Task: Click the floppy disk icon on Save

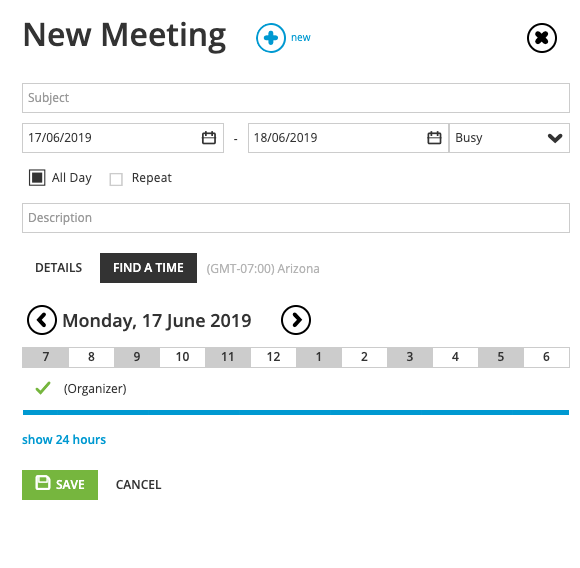Action: 43,483
